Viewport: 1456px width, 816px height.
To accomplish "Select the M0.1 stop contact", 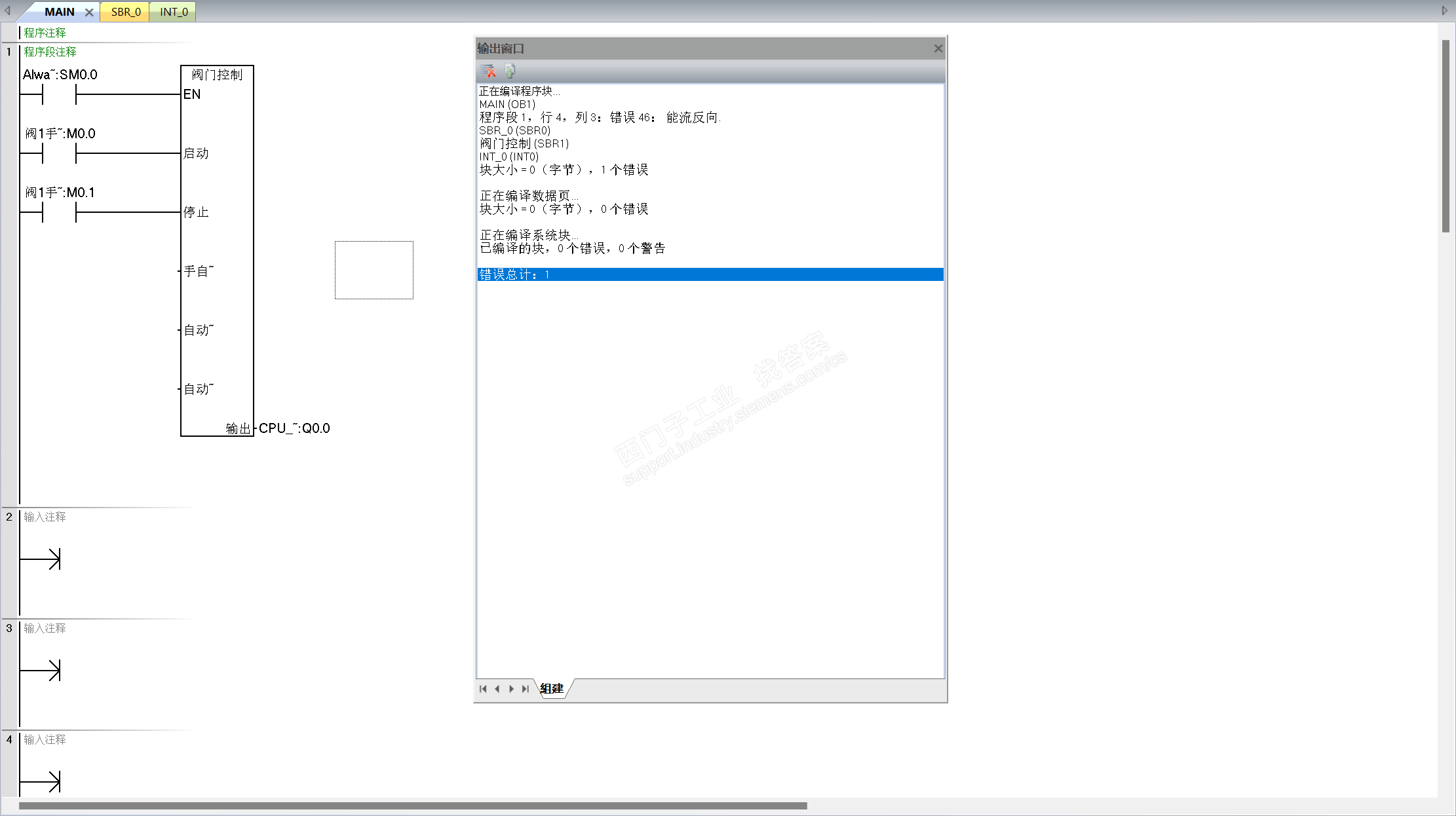I will click(59, 212).
